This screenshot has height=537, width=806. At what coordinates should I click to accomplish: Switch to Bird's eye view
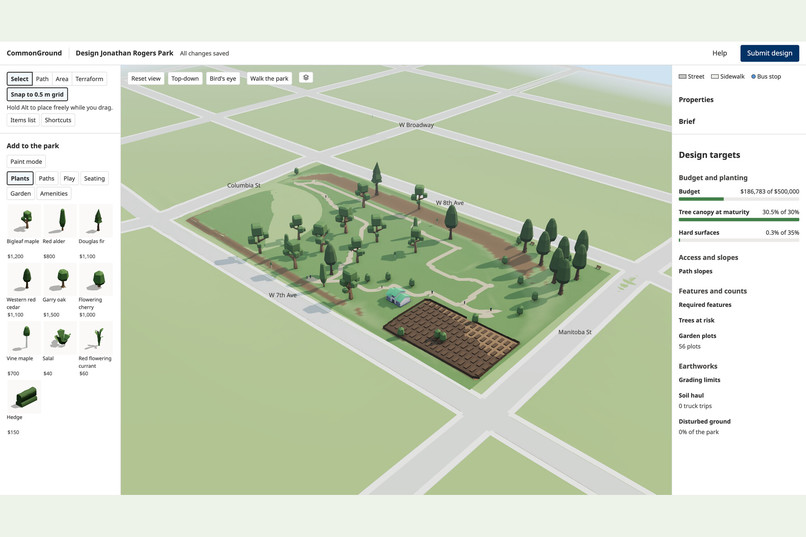coord(223,79)
